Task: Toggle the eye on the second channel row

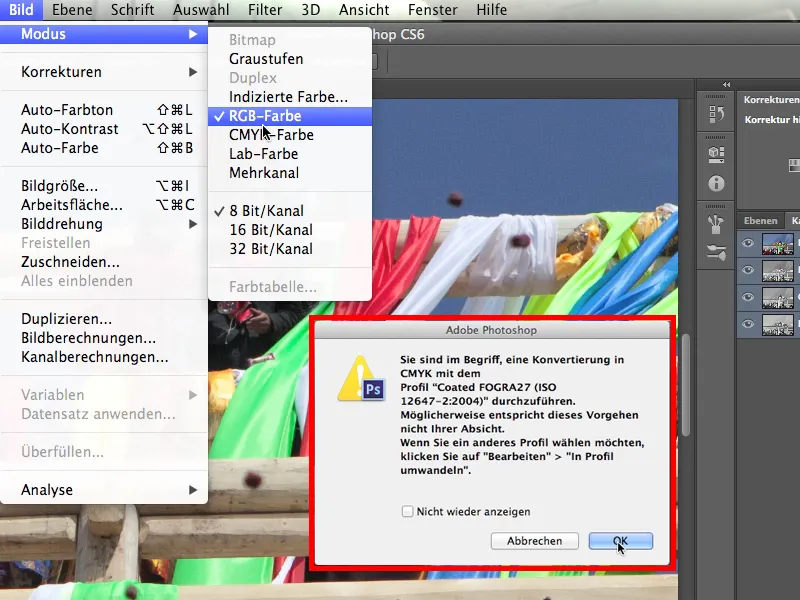Action: coord(748,270)
